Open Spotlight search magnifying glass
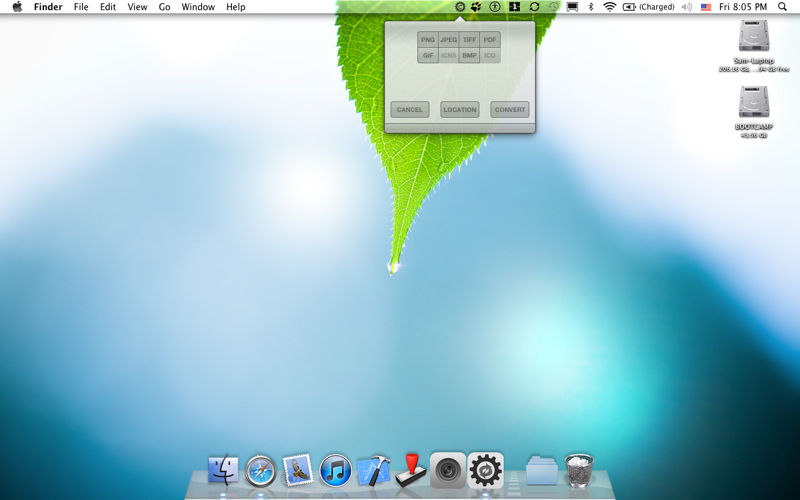The image size is (800, 500). click(781, 7)
